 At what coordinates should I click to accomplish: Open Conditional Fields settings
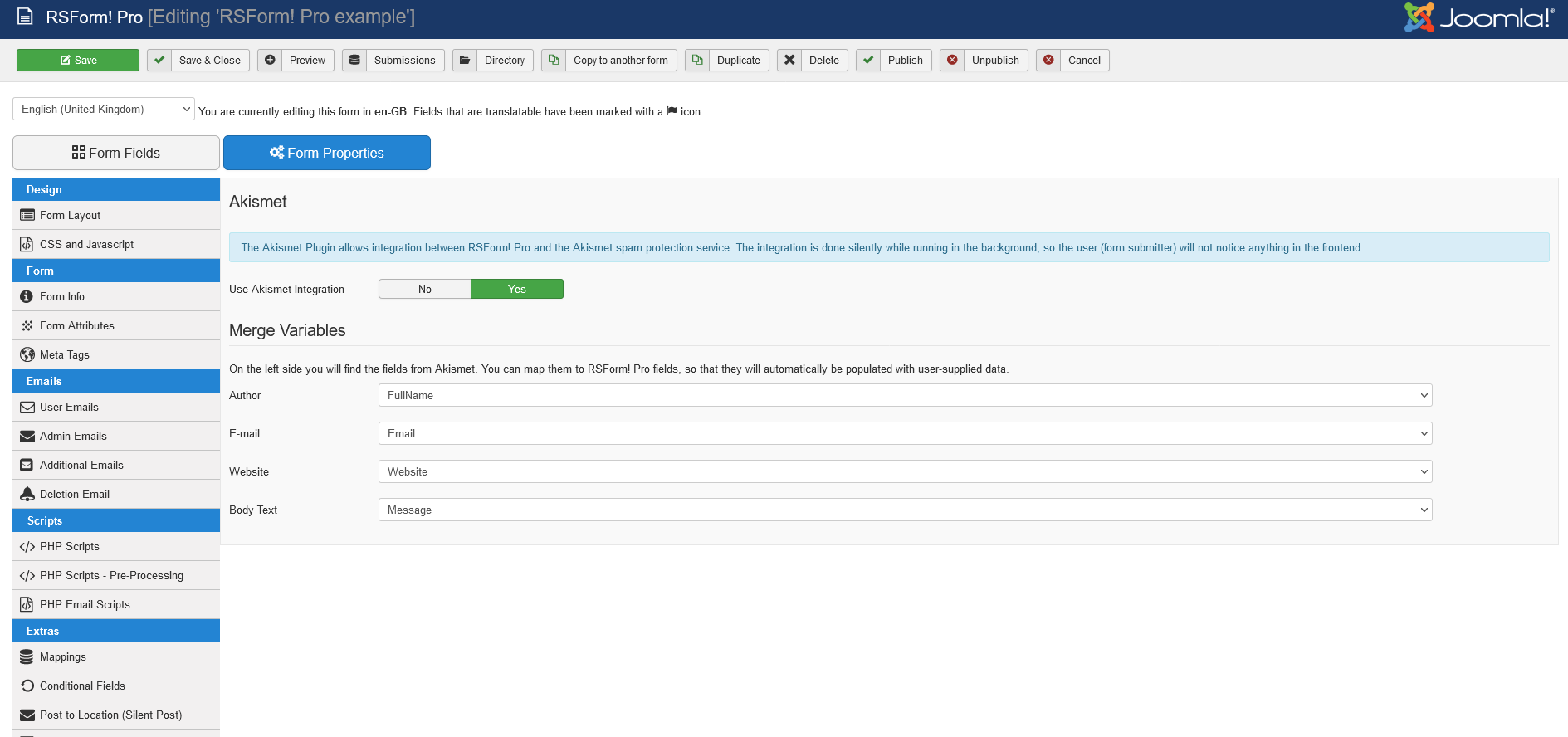point(116,686)
